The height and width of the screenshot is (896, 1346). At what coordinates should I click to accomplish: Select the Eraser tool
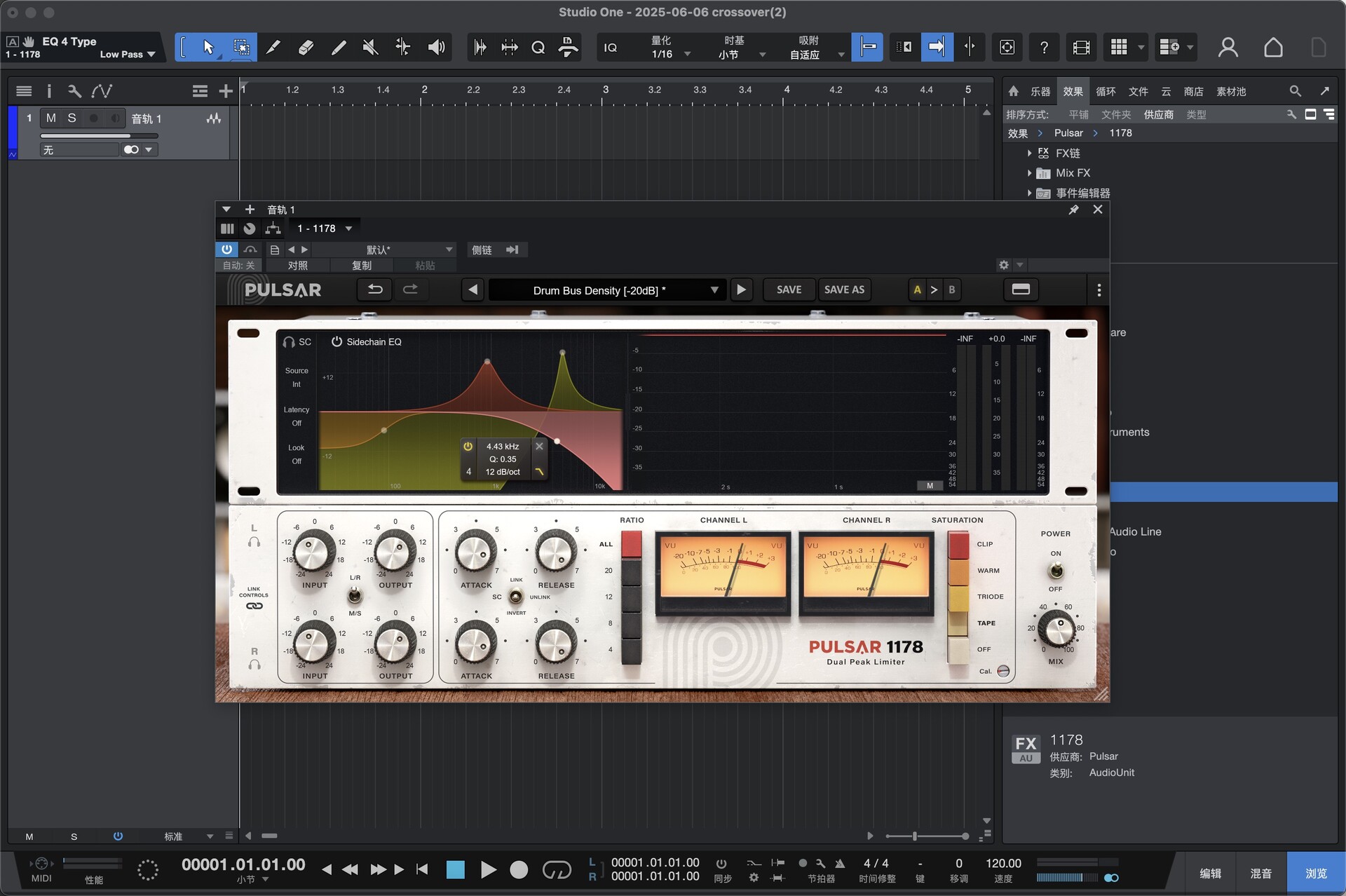(x=306, y=47)
